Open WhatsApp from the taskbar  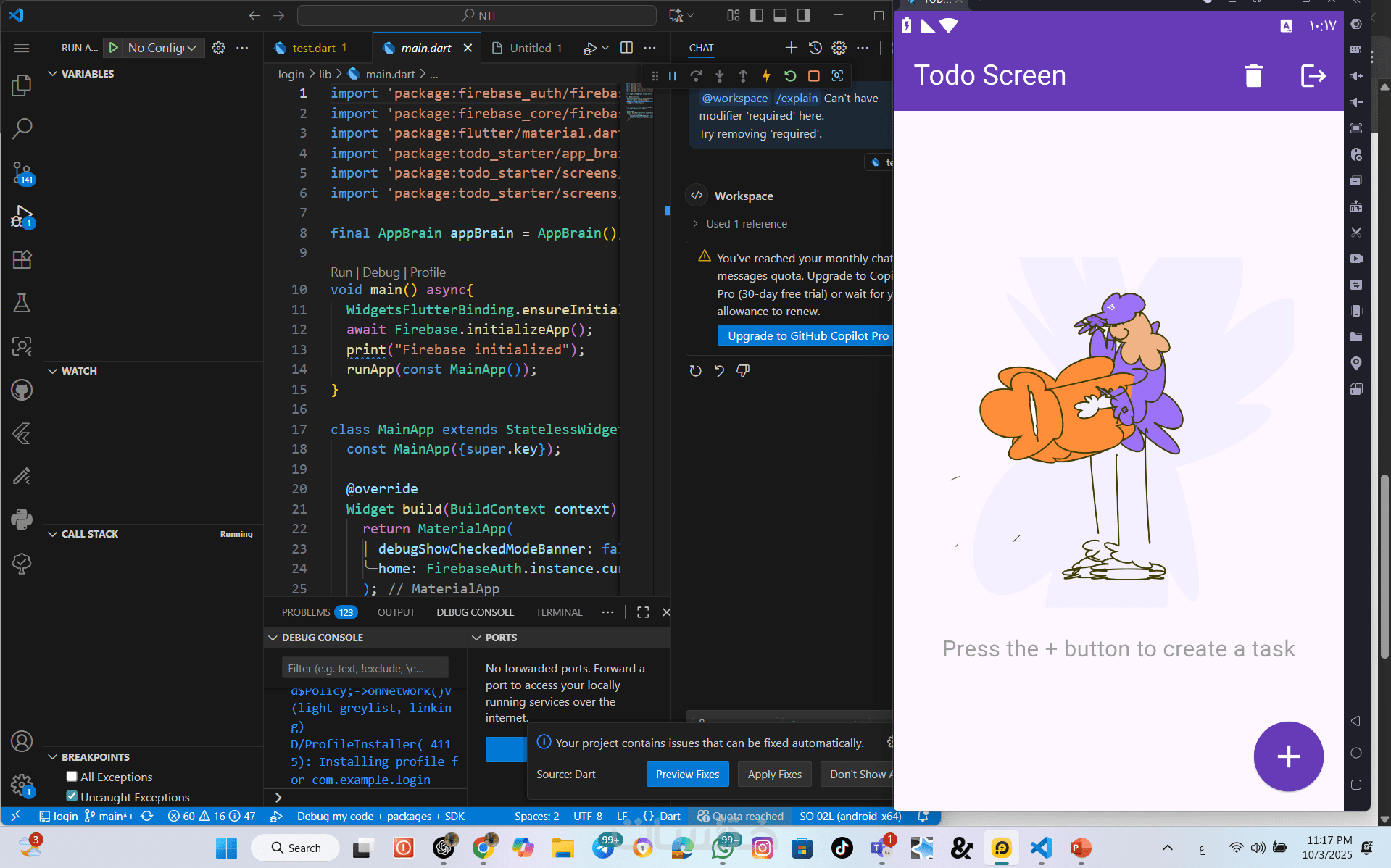pyautogui.click(x=723, y=848)
